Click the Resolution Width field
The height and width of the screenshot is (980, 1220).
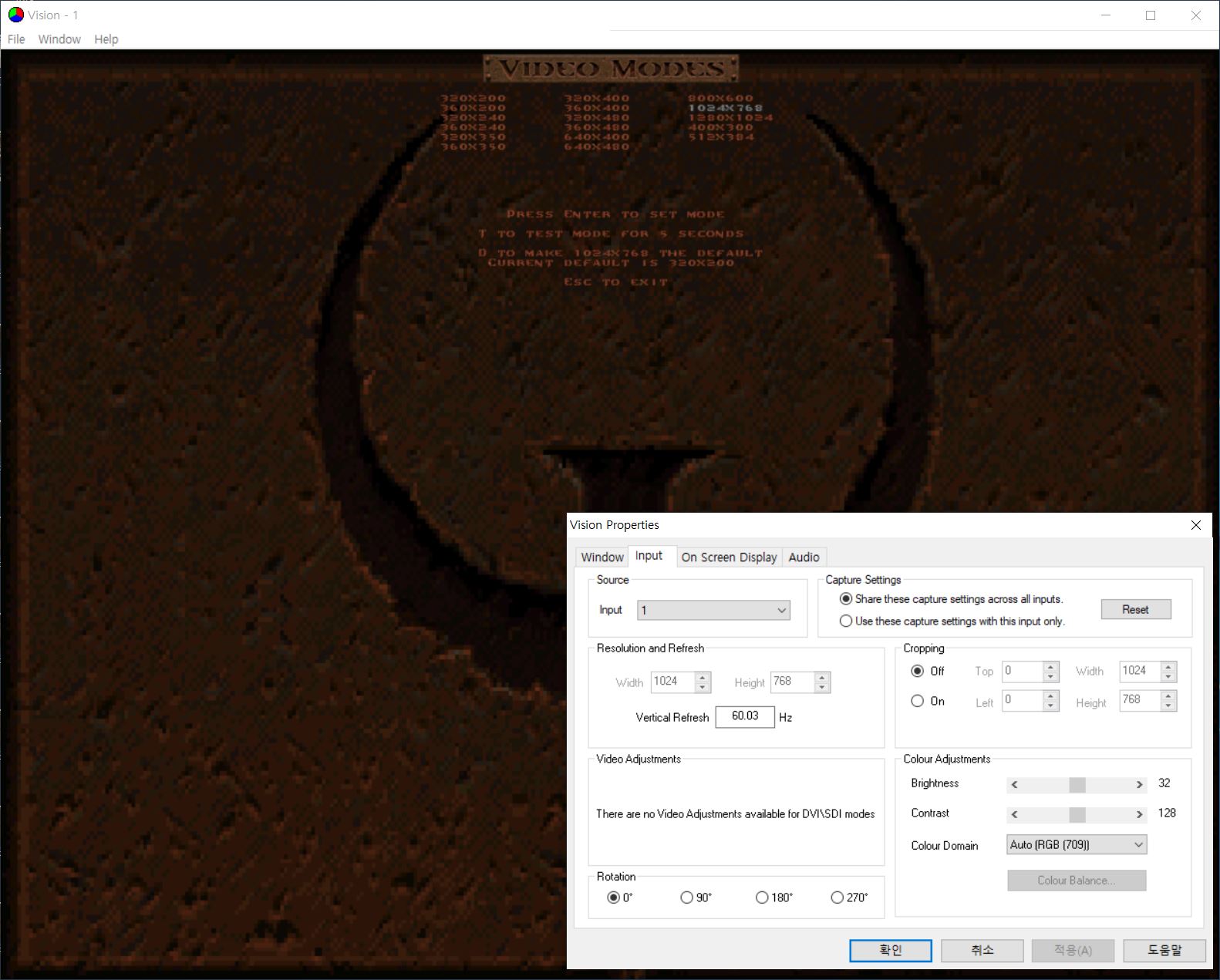click(672, 682)
